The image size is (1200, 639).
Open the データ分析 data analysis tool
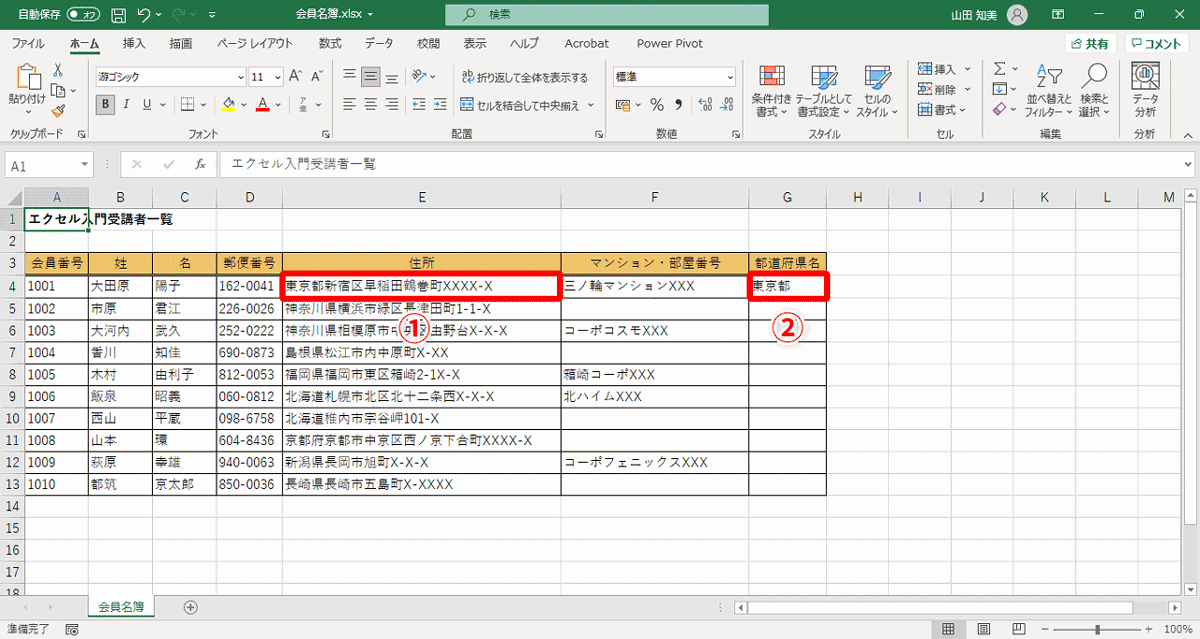pos(1145,90)
